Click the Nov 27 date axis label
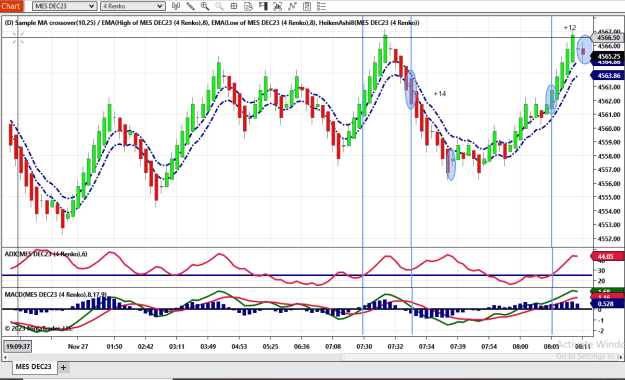Image resolution: width=625 pixels, height=380 pixels. (x=78, y=346)
